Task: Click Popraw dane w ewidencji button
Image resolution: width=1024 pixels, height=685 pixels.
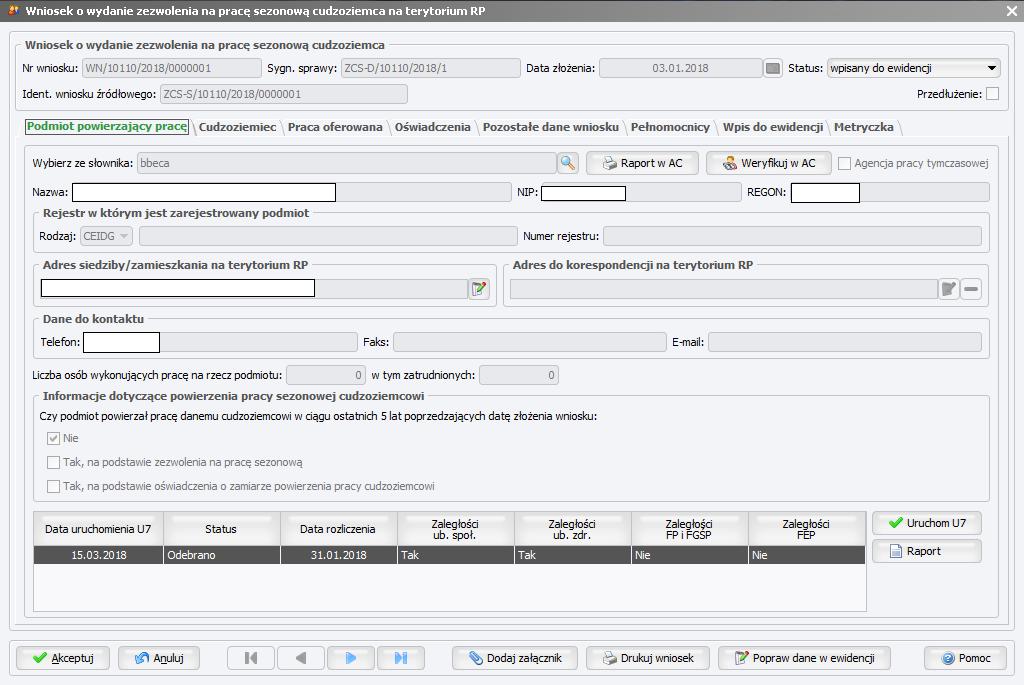Action: 804,658
